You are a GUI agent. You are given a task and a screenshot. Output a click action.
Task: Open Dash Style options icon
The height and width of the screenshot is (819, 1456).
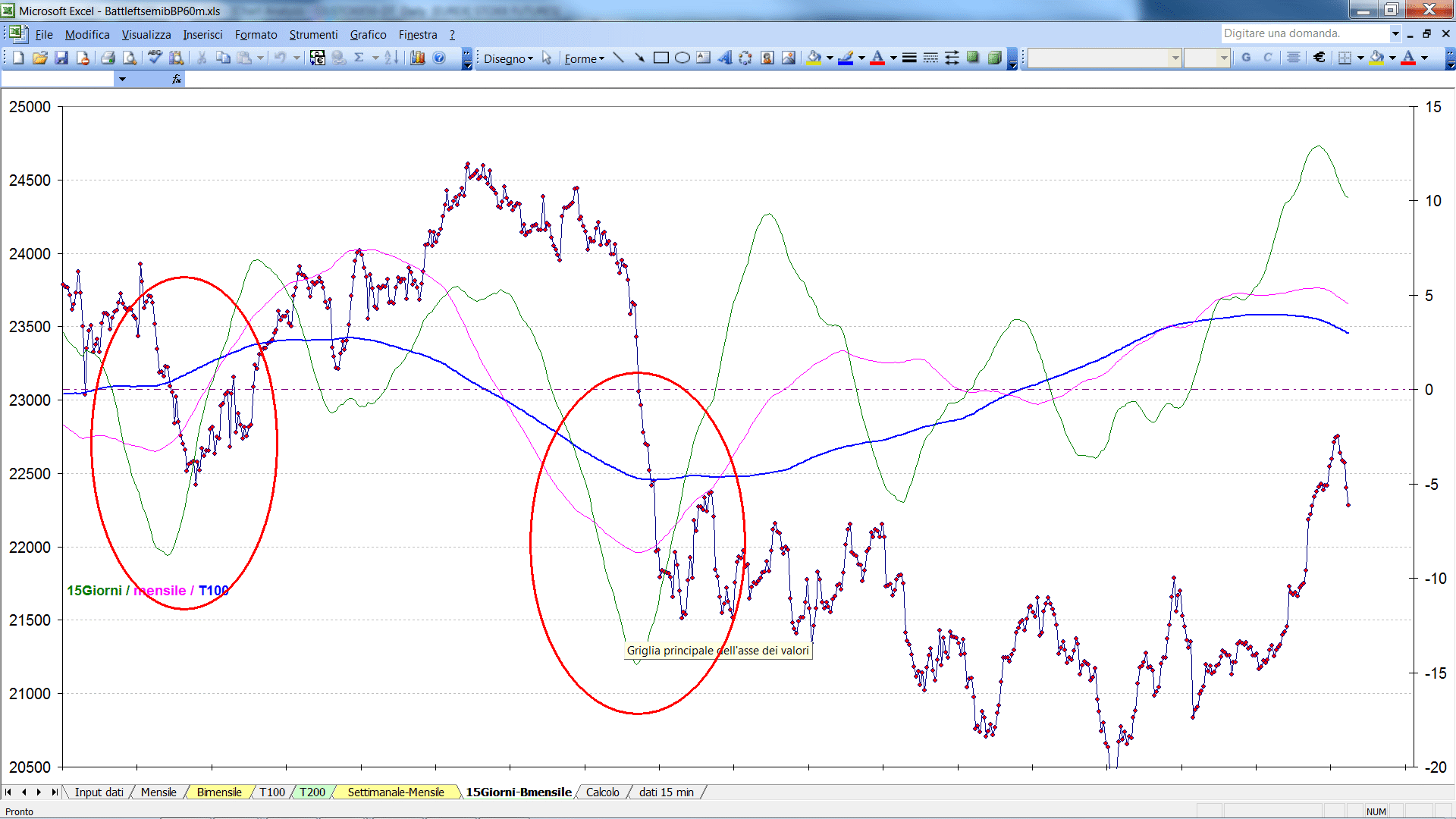pos(930,58)
